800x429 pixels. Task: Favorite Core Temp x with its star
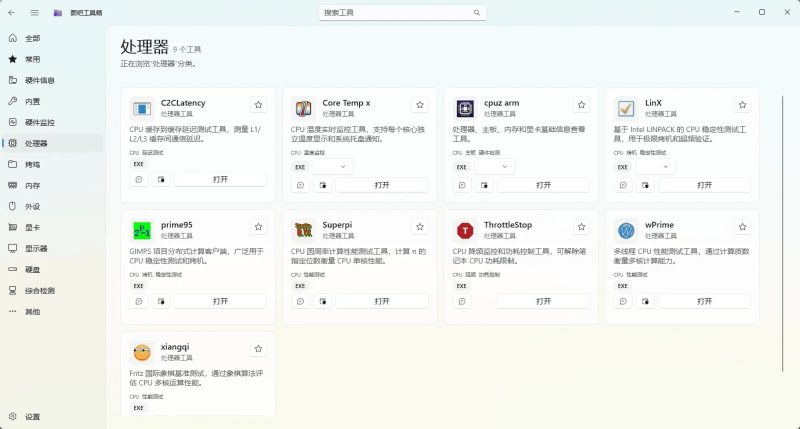(420, 105)
